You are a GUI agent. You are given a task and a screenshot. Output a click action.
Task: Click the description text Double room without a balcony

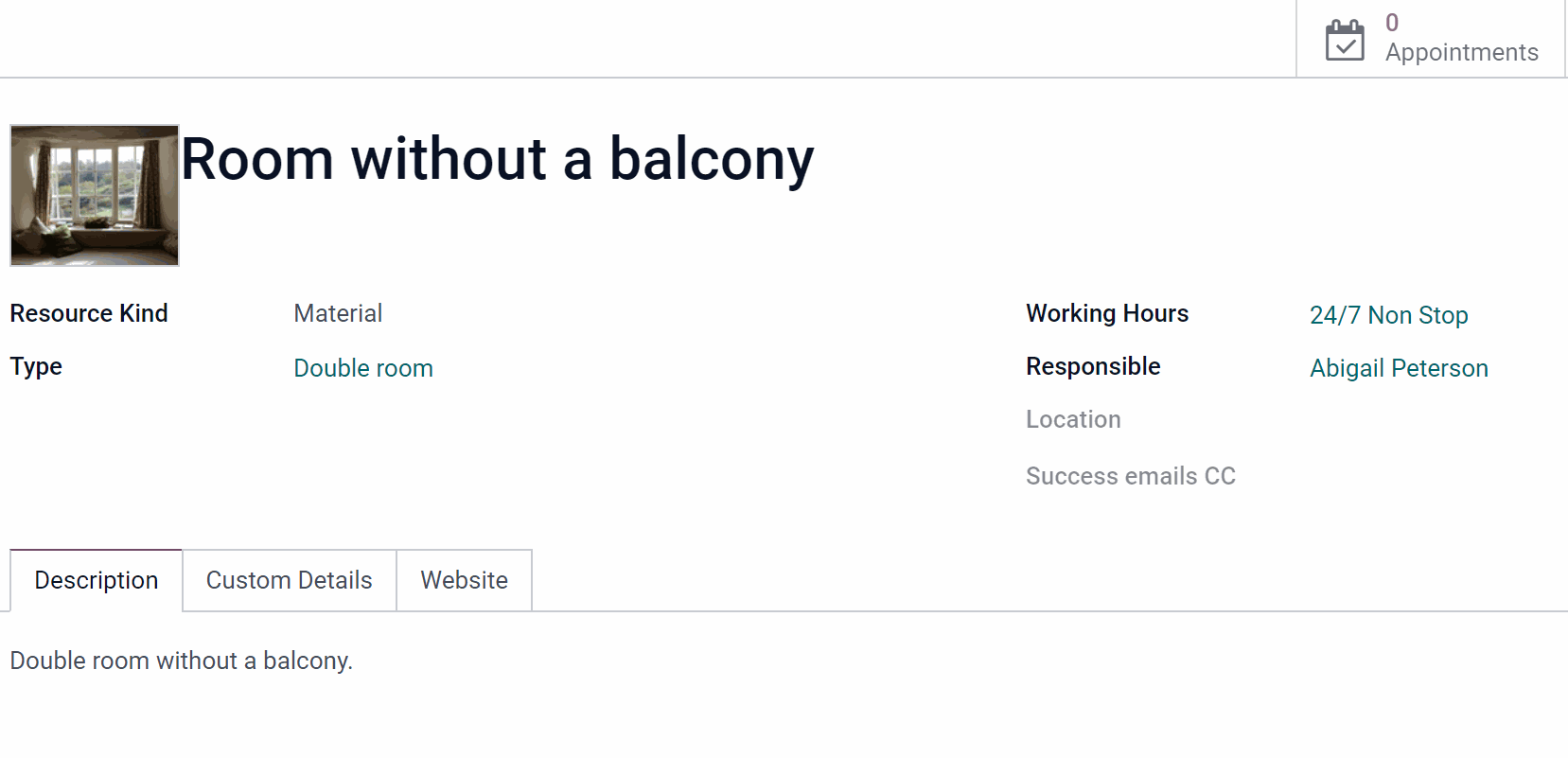pyautogui.click(x=182, y=661)
